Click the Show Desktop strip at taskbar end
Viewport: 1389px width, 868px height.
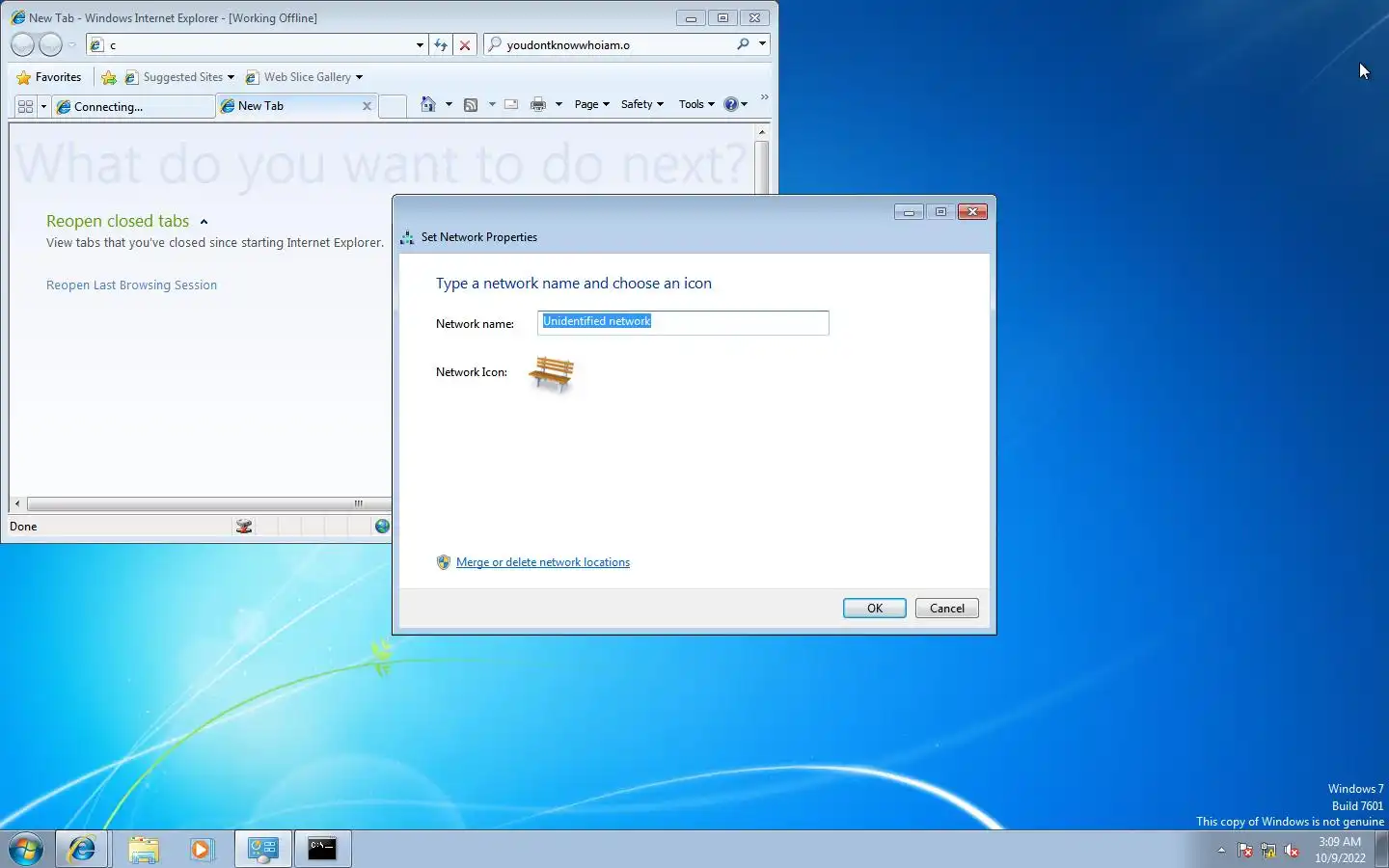(x=1382, y=850)
